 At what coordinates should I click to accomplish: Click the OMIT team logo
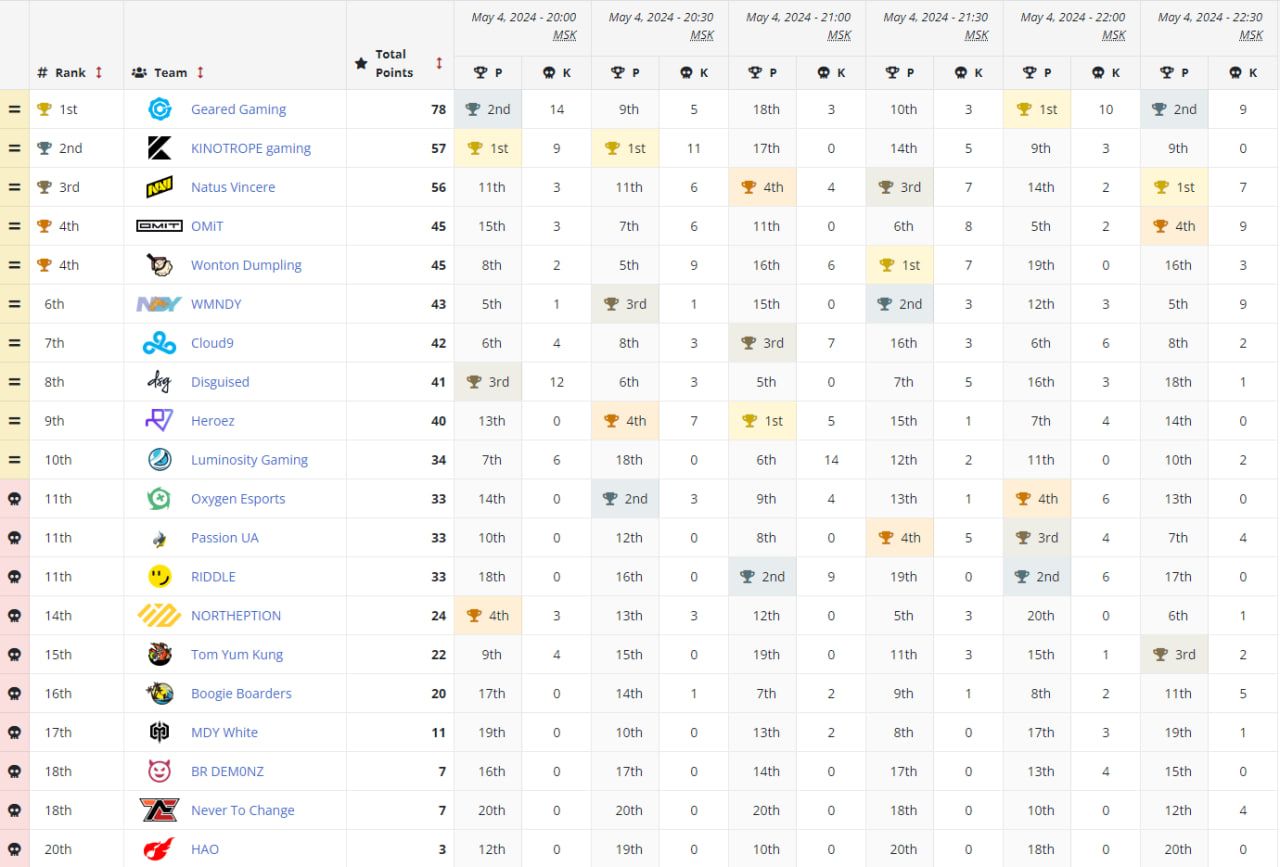(159, 226)
